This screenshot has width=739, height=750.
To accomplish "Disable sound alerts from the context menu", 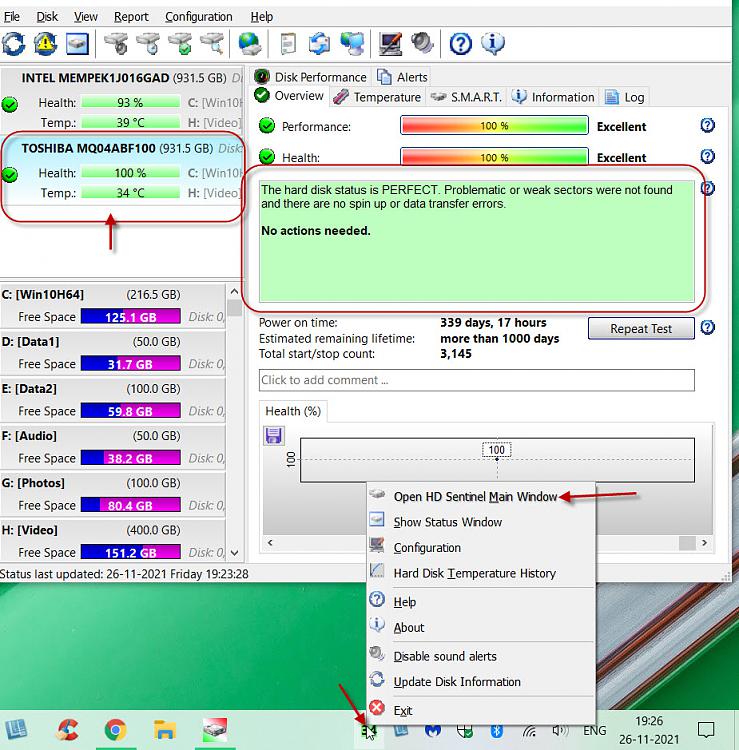I will click(444, 656).
